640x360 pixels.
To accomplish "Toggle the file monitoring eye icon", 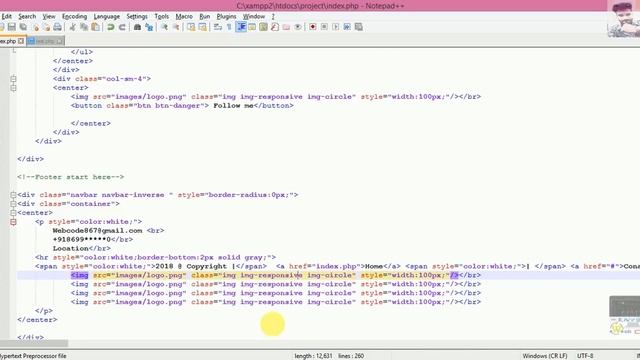I will [298, 27].
